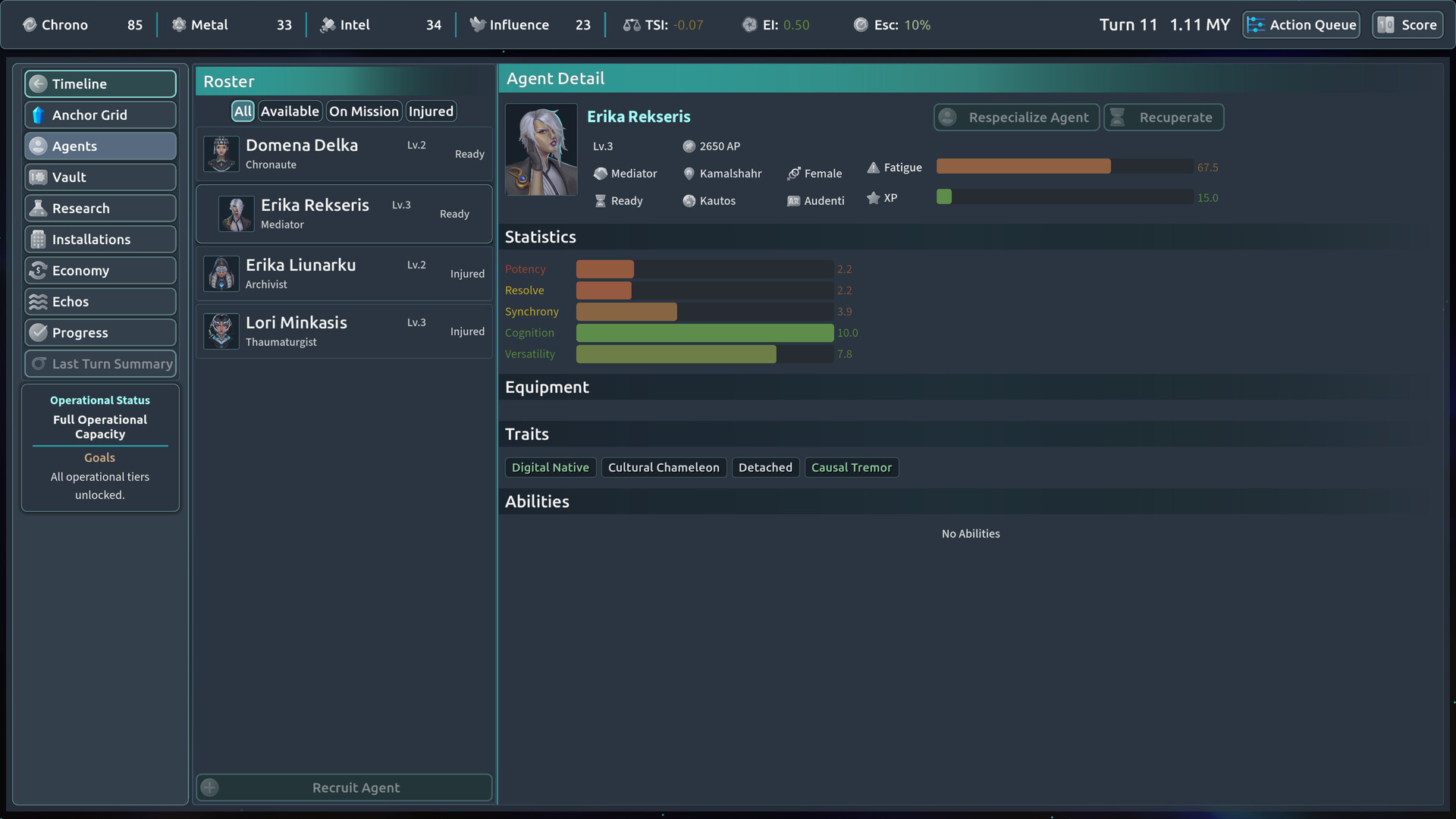The height and width of the screenshot is (819, 1456).
Task: Click the 'No Abilities' text
Action: pos(971,534)
